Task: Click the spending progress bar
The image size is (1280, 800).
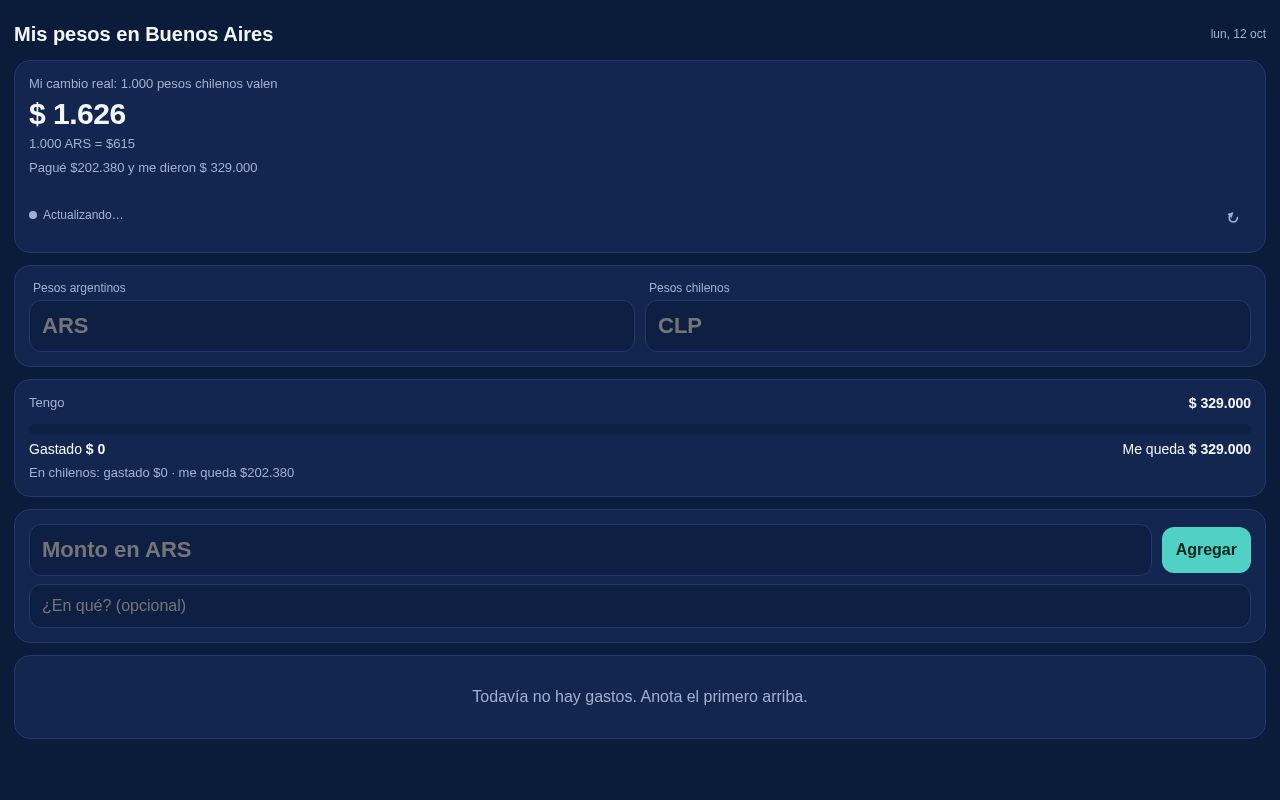Action: click(x=640, y=429)
